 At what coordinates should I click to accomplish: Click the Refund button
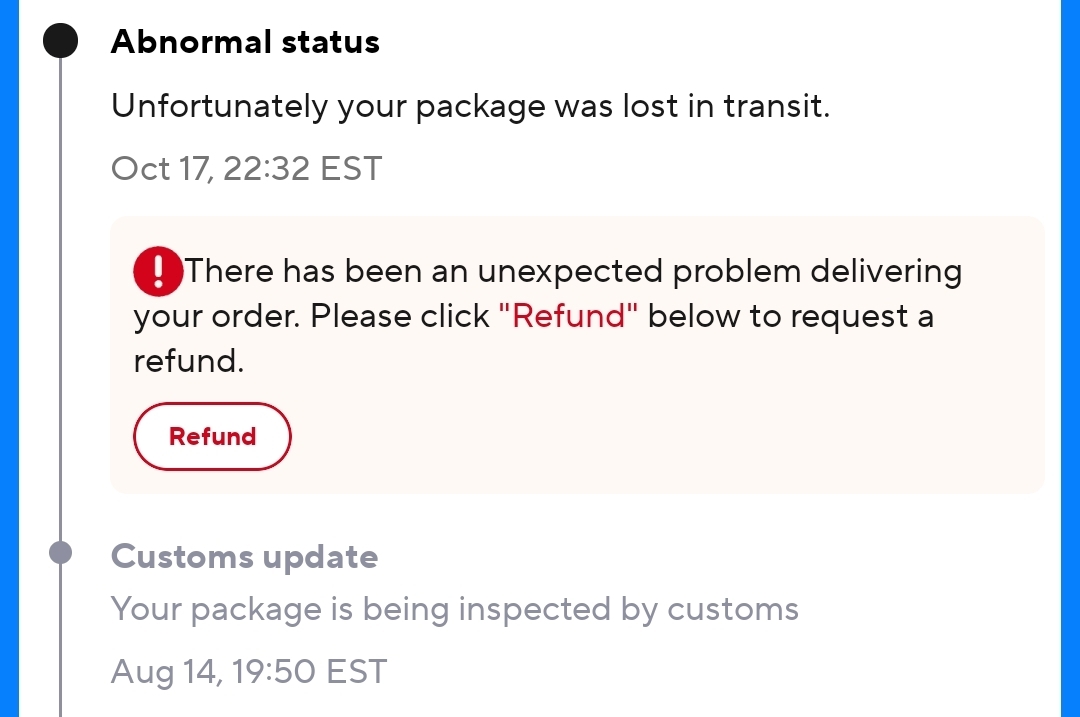point(212,436)
